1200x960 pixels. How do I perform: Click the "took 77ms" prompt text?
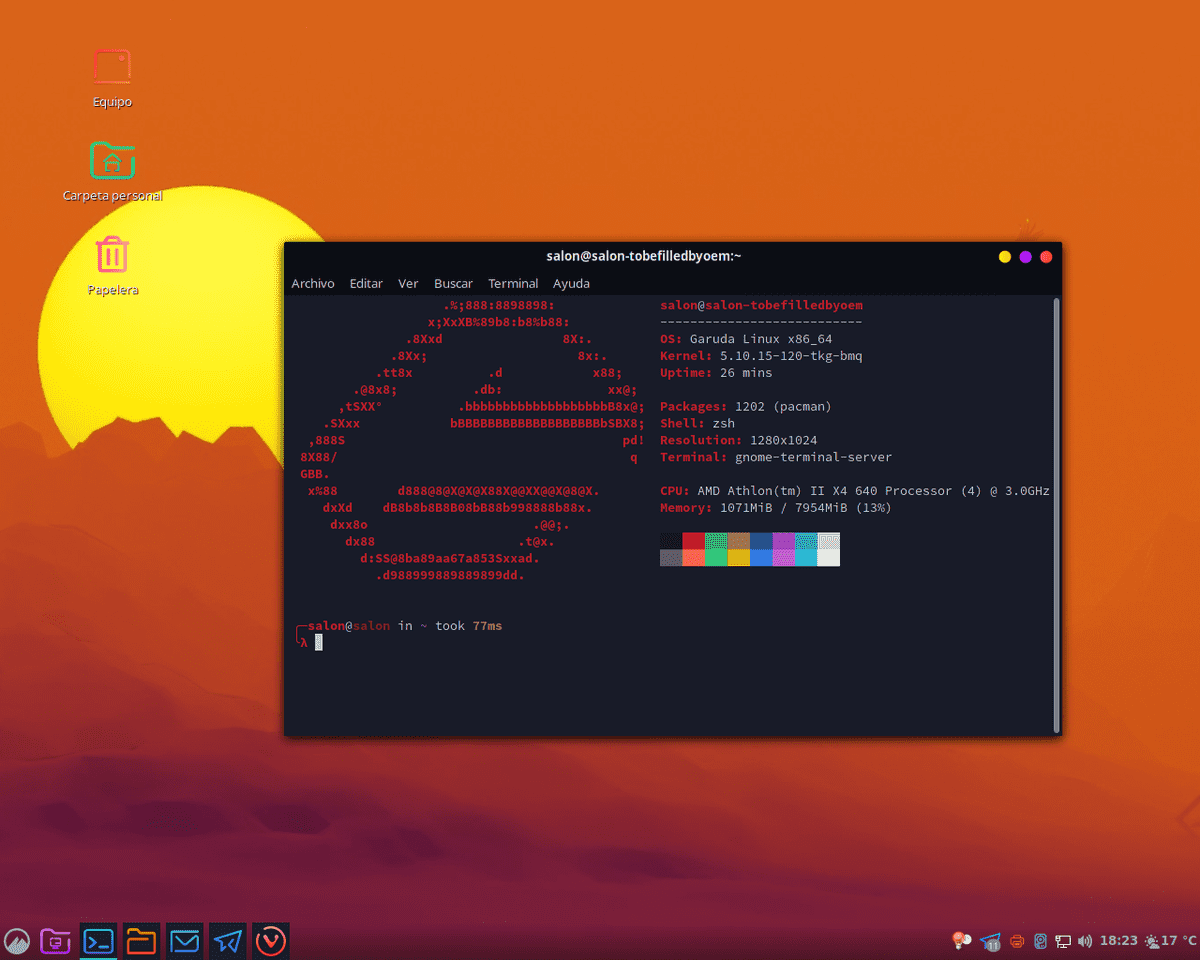tap(469, 626)
